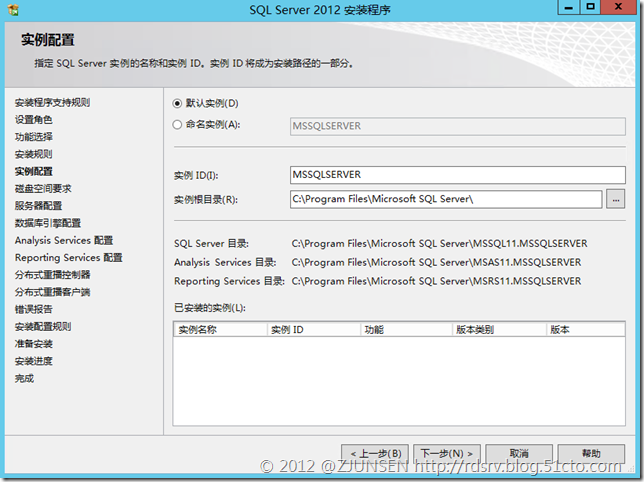Maximize the SQL Server 2012 setup window
The image size is (644, 482).
click(x=591, y=7)
